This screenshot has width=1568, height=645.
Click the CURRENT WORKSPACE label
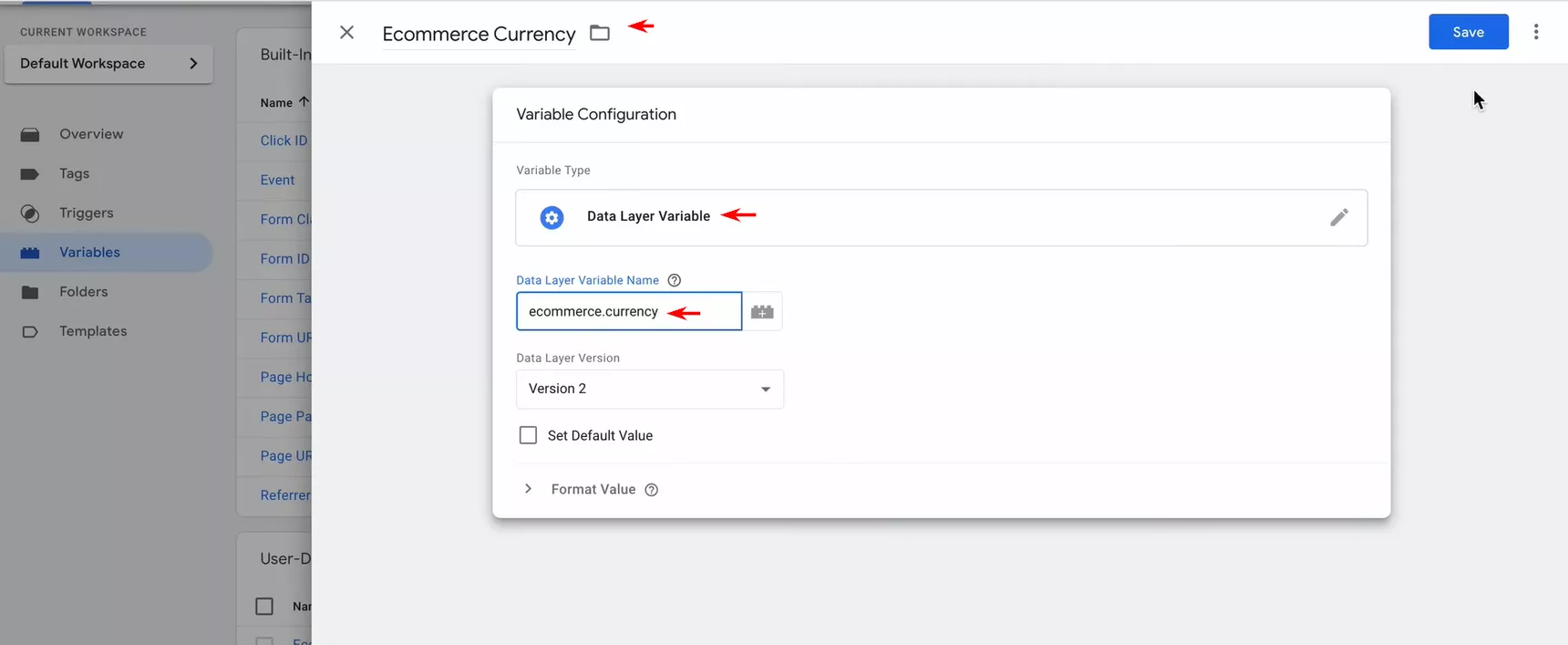click(x=83, y=32)
